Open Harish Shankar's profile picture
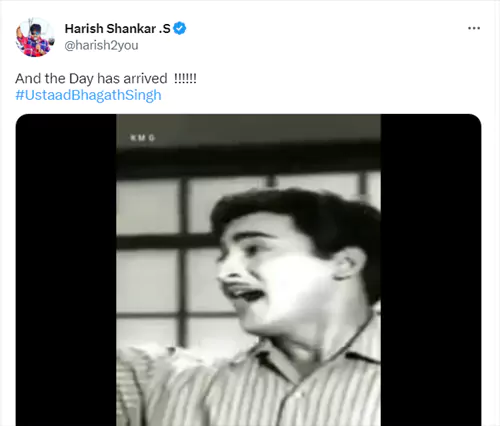500x426 pixels. (x=35, y=37)
